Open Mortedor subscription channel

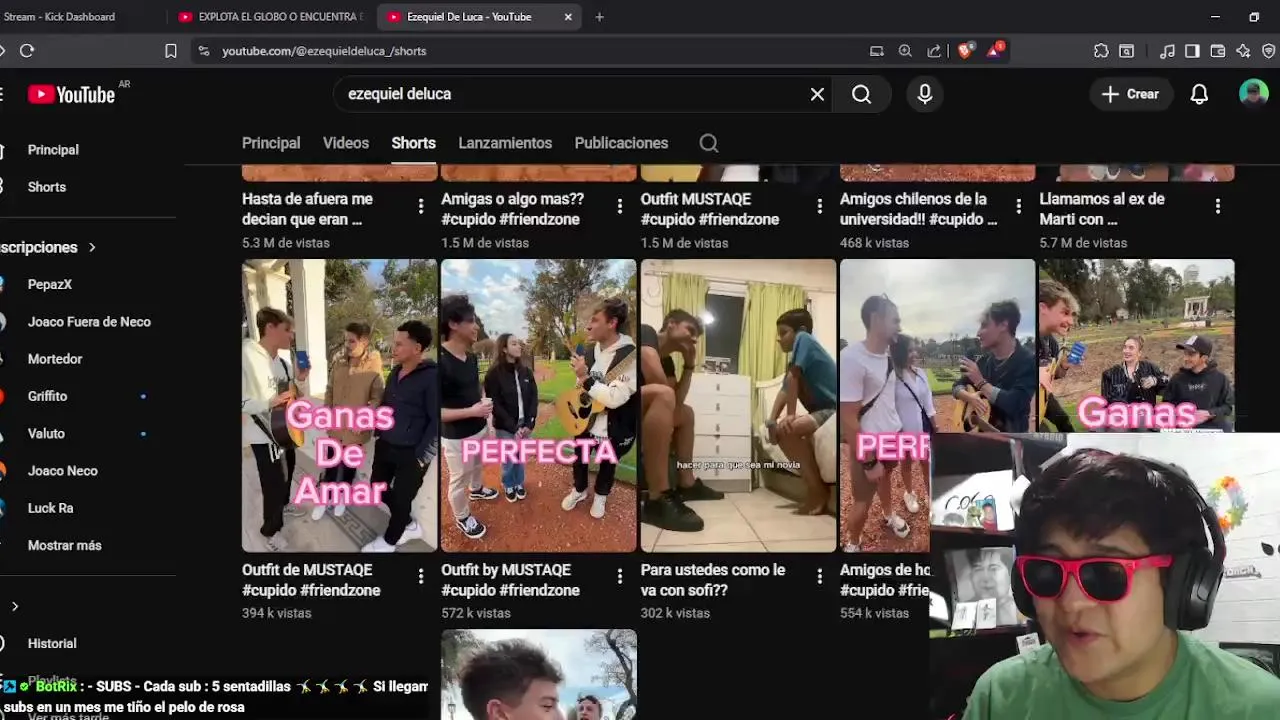coord(55,358)
